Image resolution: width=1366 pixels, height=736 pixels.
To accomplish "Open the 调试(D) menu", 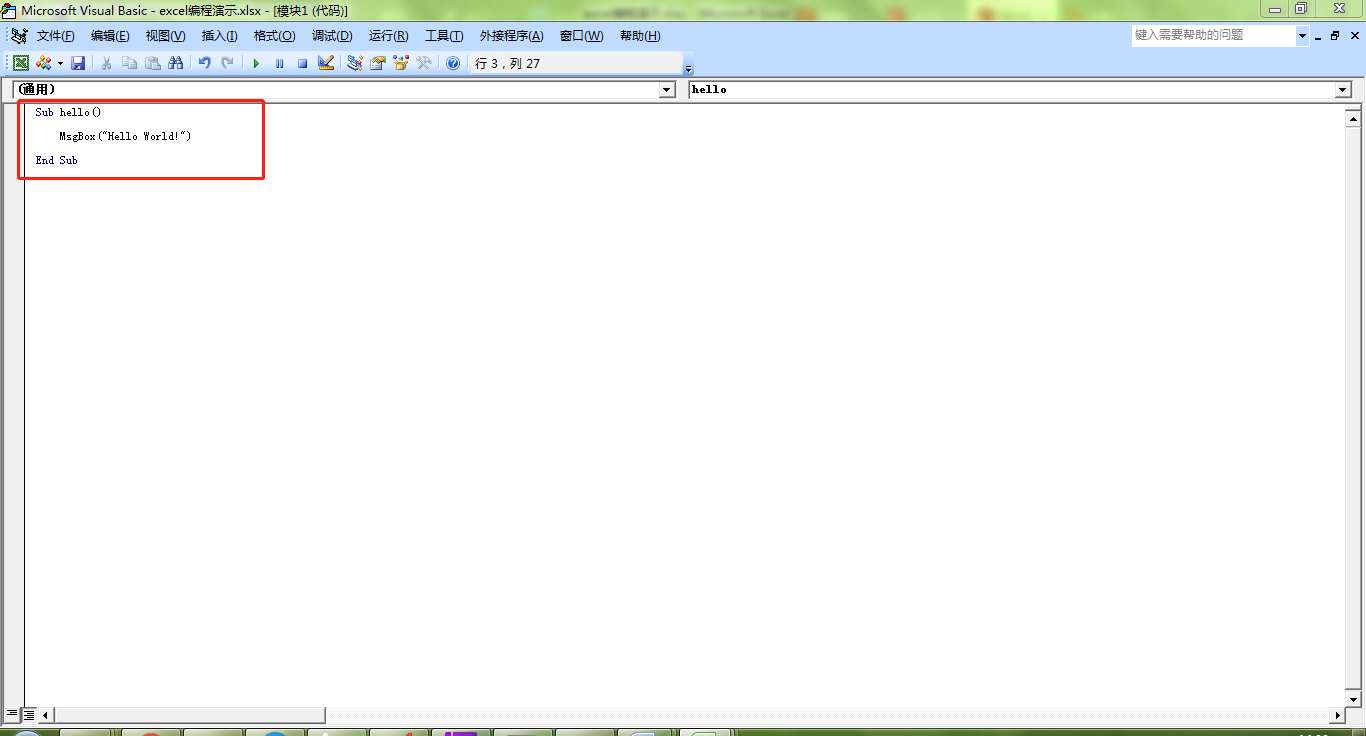I will pyautogui.click(x=331, y=36).
